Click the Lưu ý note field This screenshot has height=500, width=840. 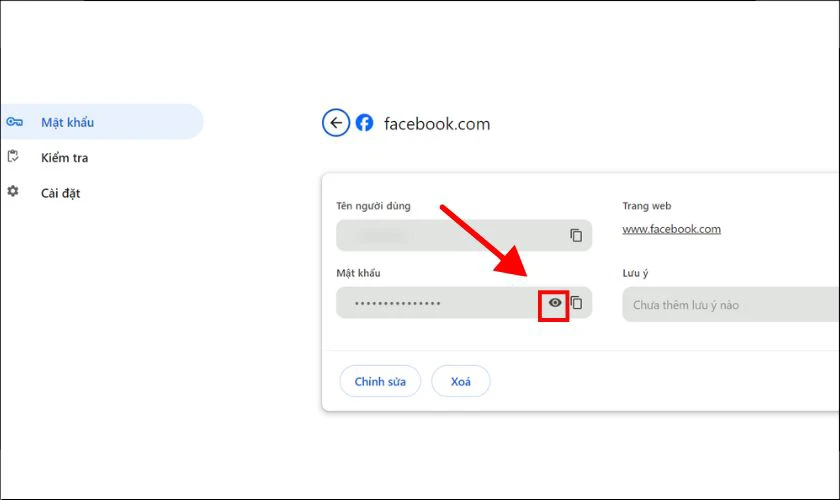[731, 304]
